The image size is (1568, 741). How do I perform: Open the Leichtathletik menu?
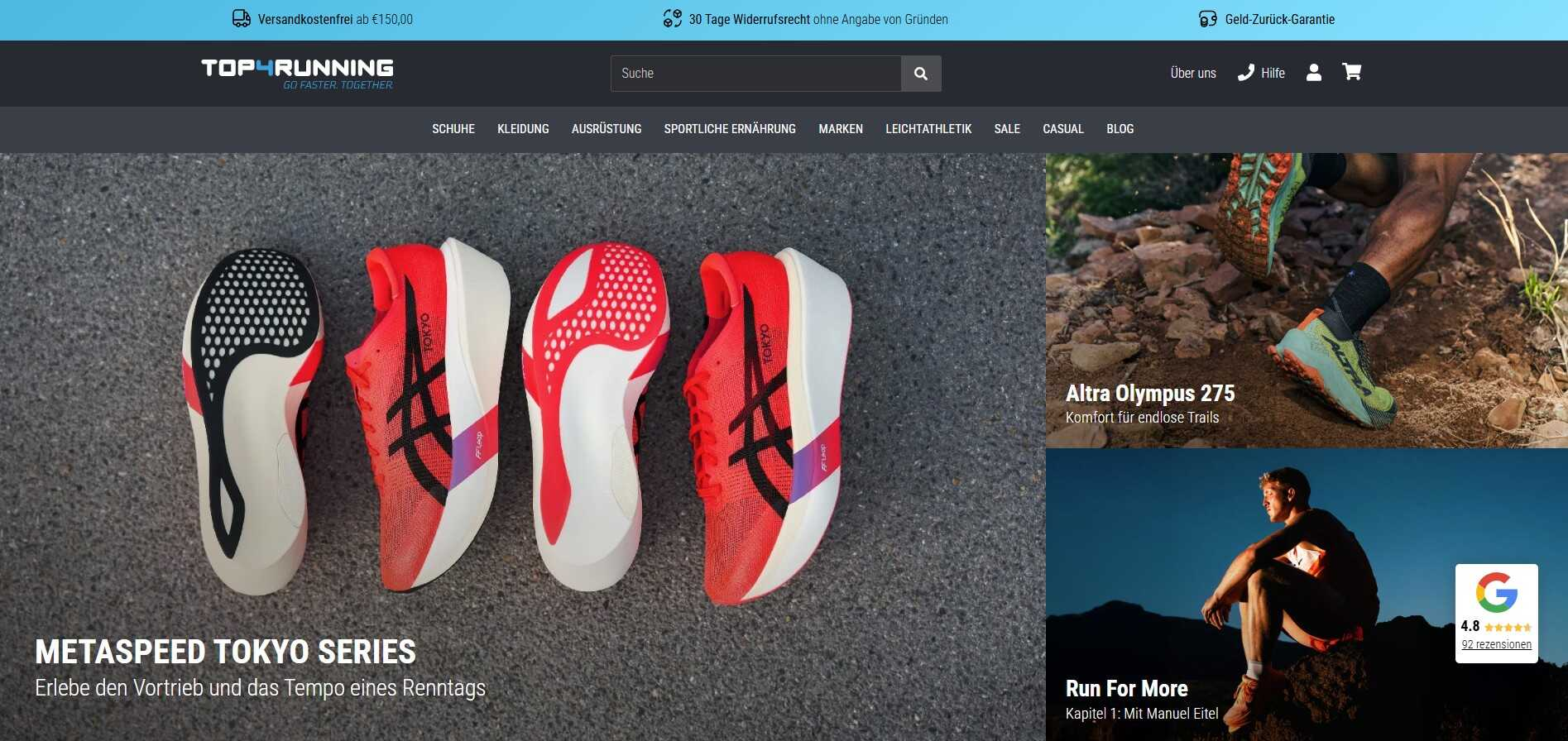pos(928,129)
